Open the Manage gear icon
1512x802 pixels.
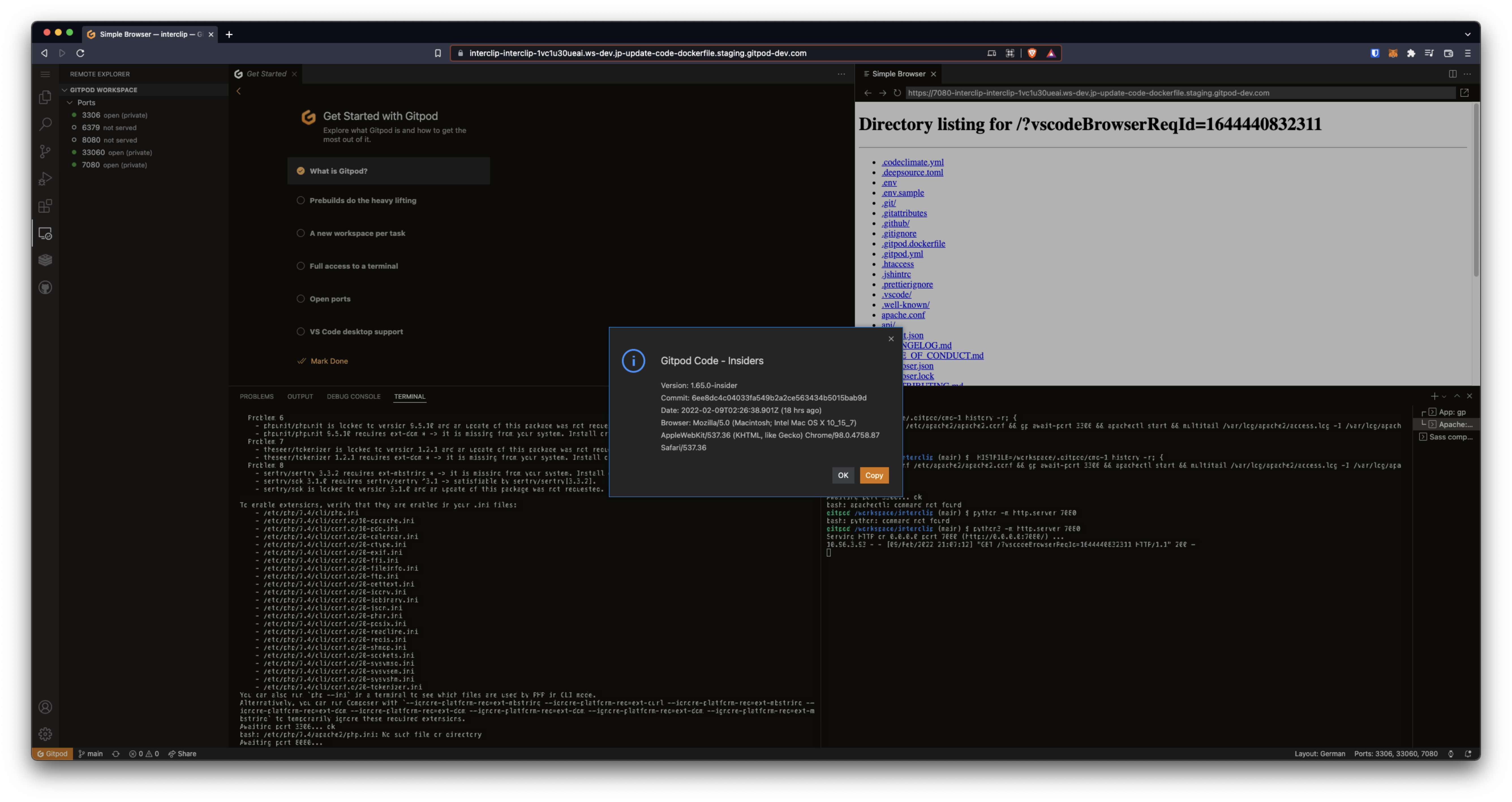pos(45,734)
